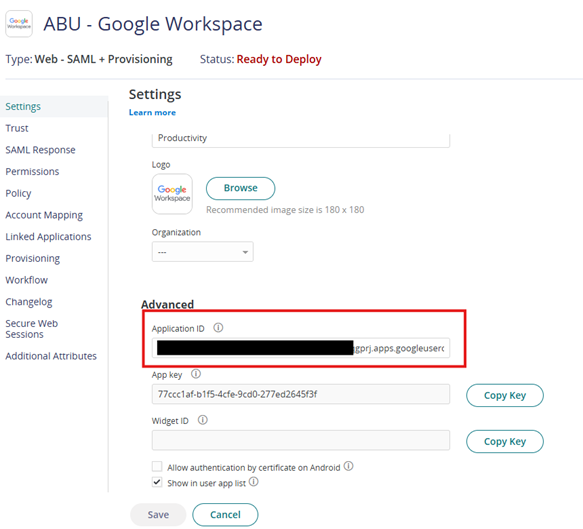583x529 pixels.
Task: Cancel the settings changes
Action: 225,515
